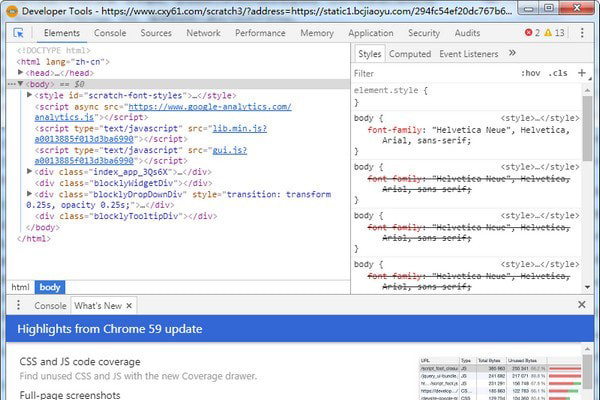600x400 pixels.
Task: Click the body breadcrumb
Action: 50,287
